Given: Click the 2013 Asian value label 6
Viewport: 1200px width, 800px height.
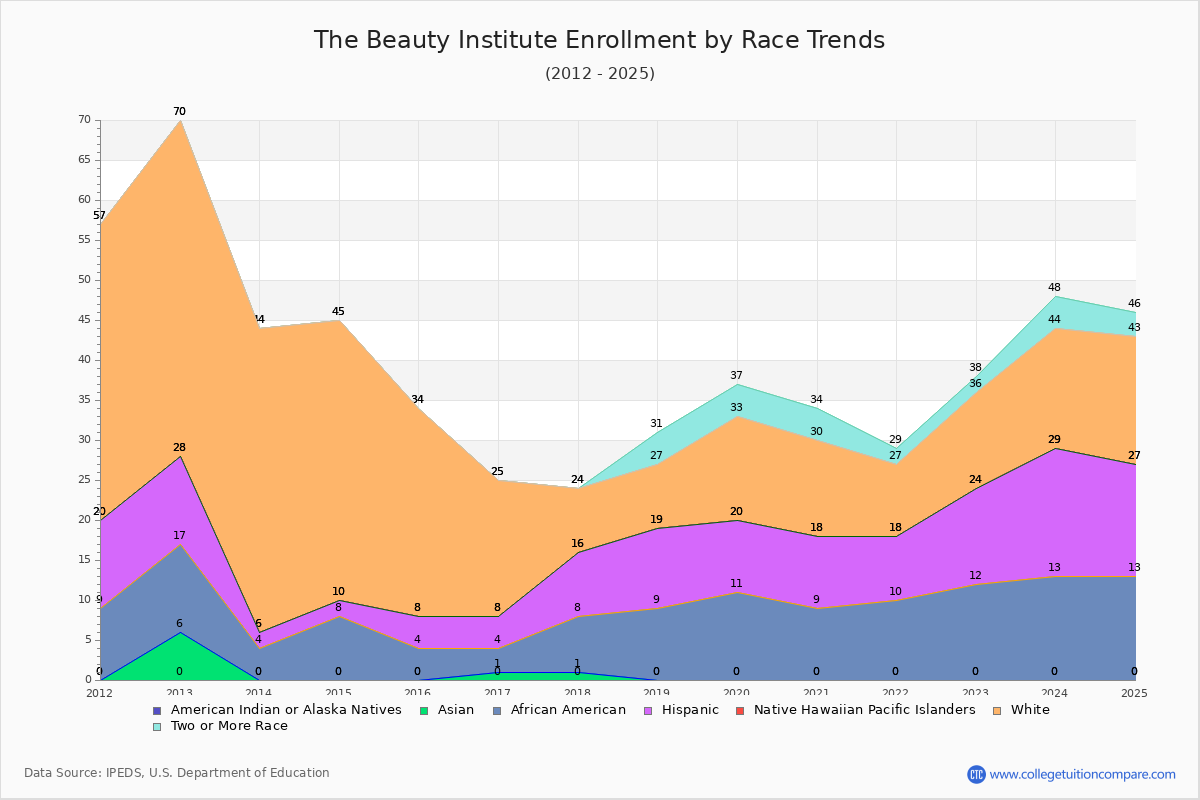Looking at the screenshot, I should (x=179, y=624).
